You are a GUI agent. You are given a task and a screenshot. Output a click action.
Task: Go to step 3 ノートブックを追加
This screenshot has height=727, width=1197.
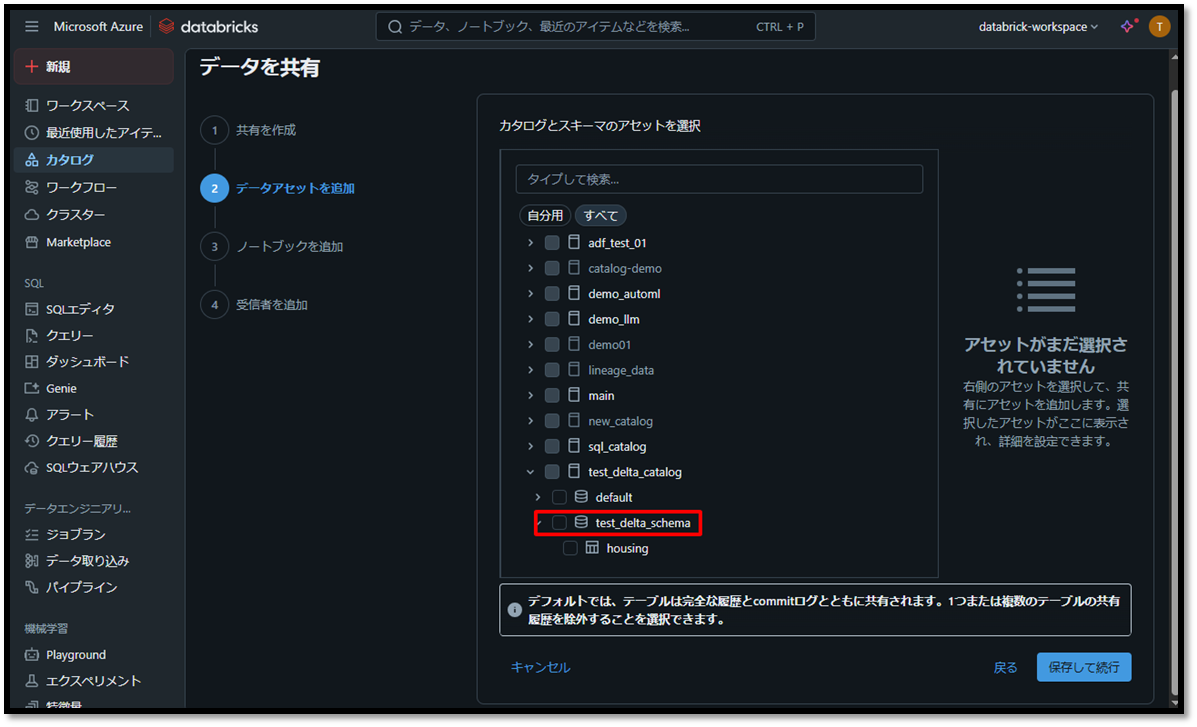272,247
